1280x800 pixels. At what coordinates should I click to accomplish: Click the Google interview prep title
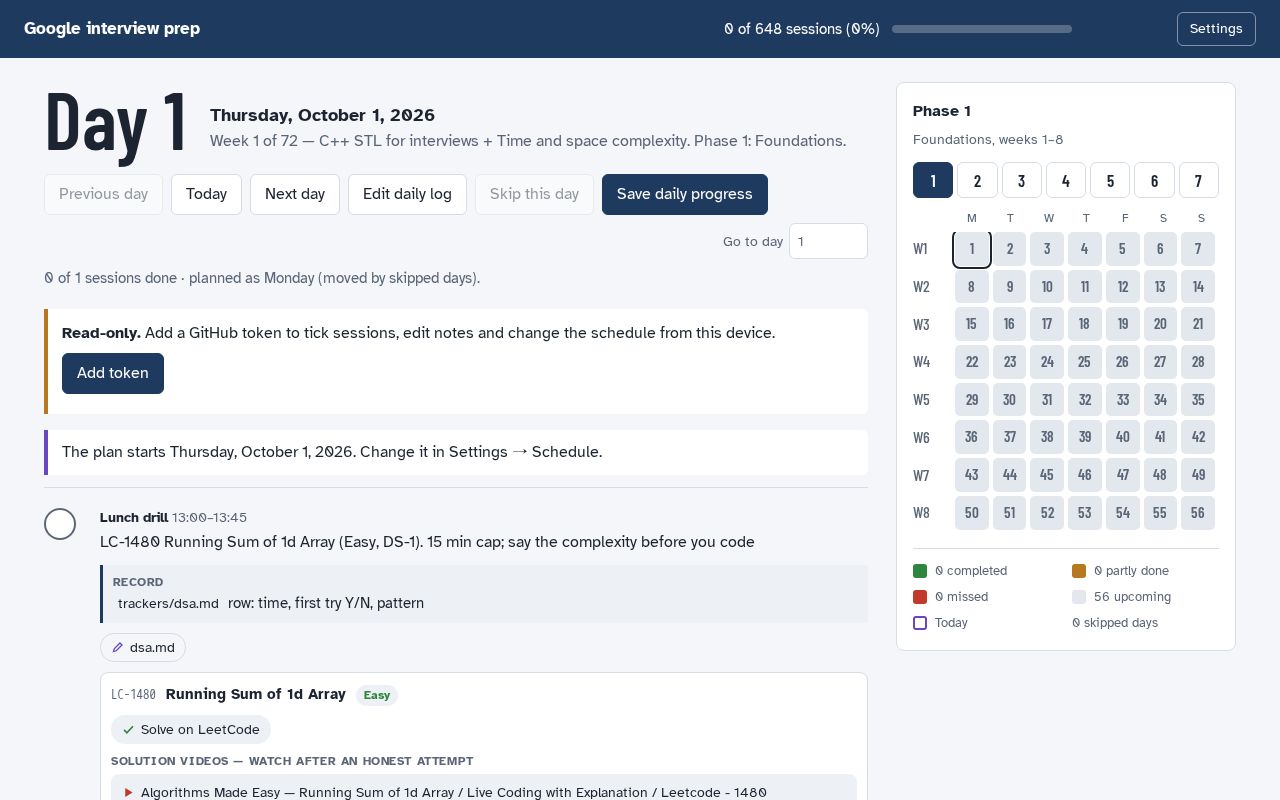click(112, 29)
